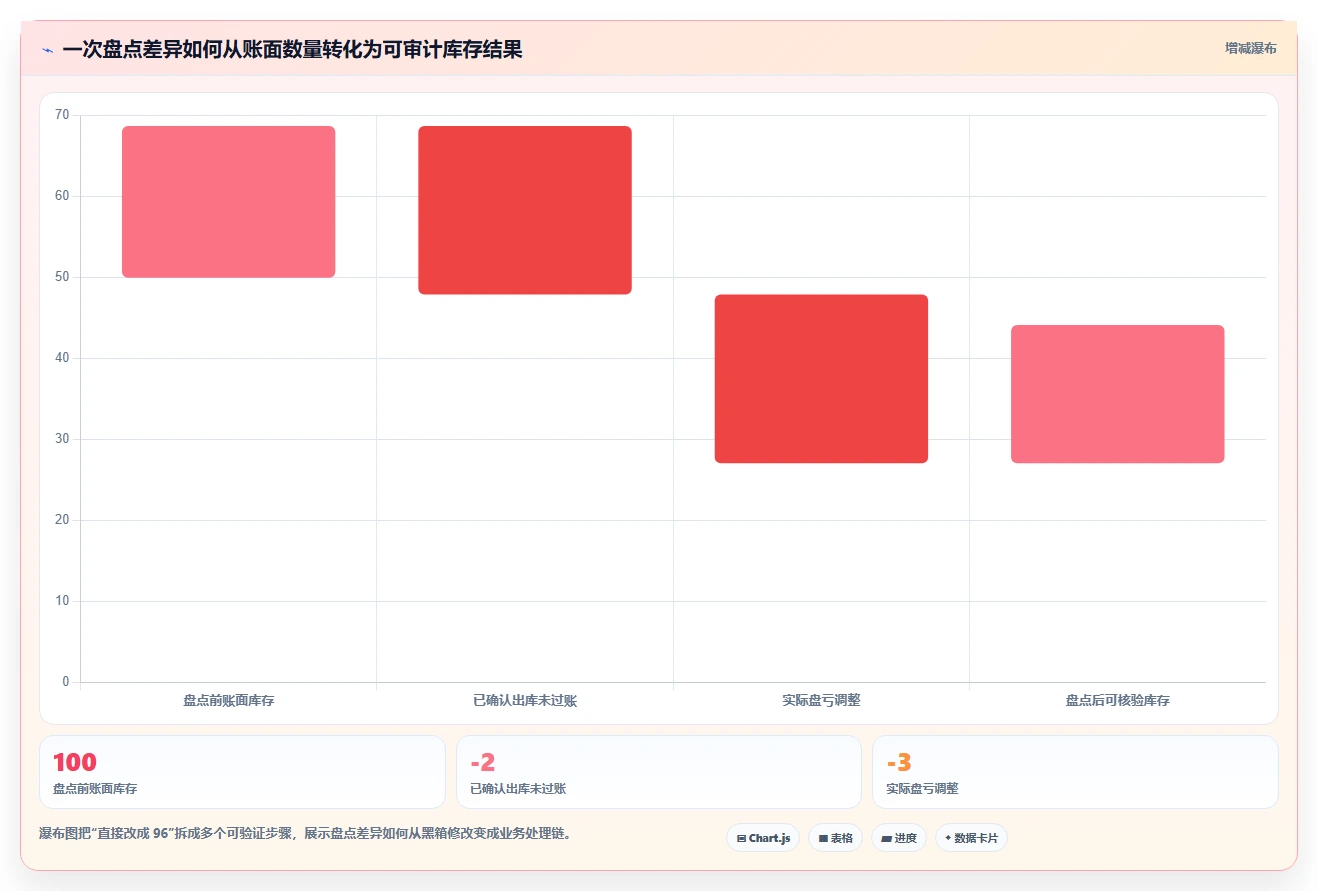Click the 盘点后可核验库存 x-axis label
1318x891 pixels.
click(x=1117, y=701)
